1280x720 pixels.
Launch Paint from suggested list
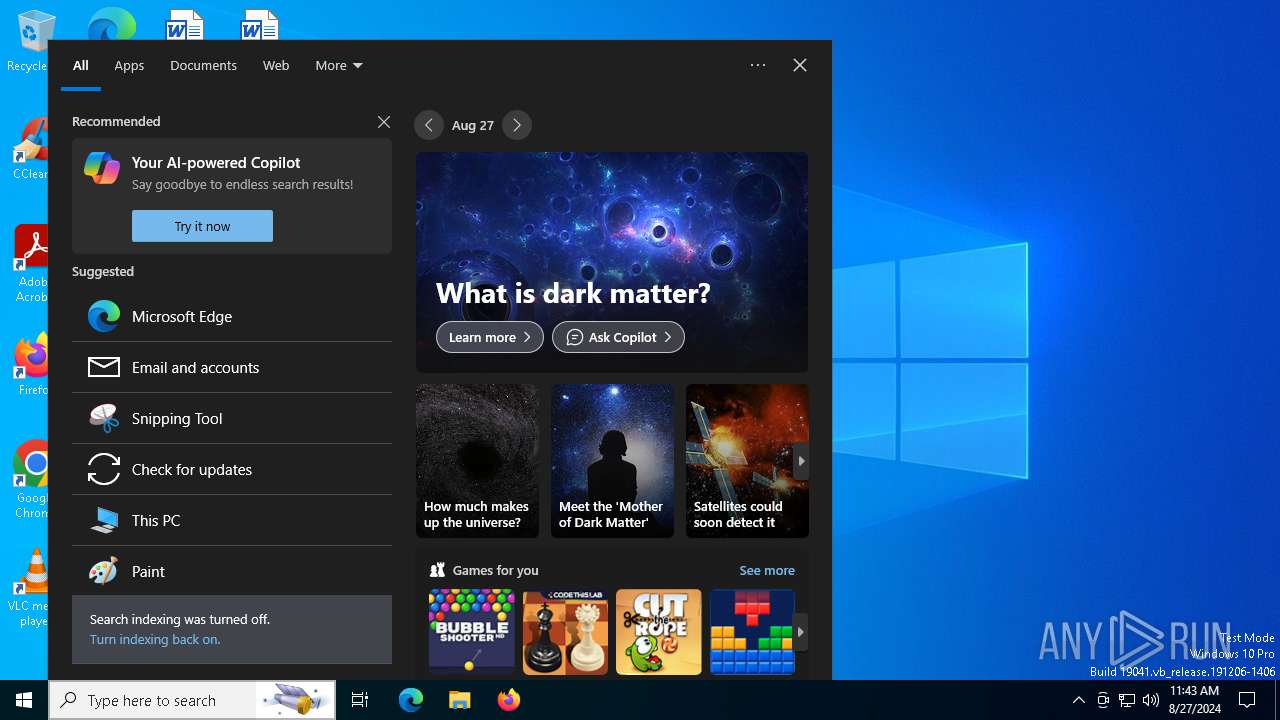click(232, 571)
